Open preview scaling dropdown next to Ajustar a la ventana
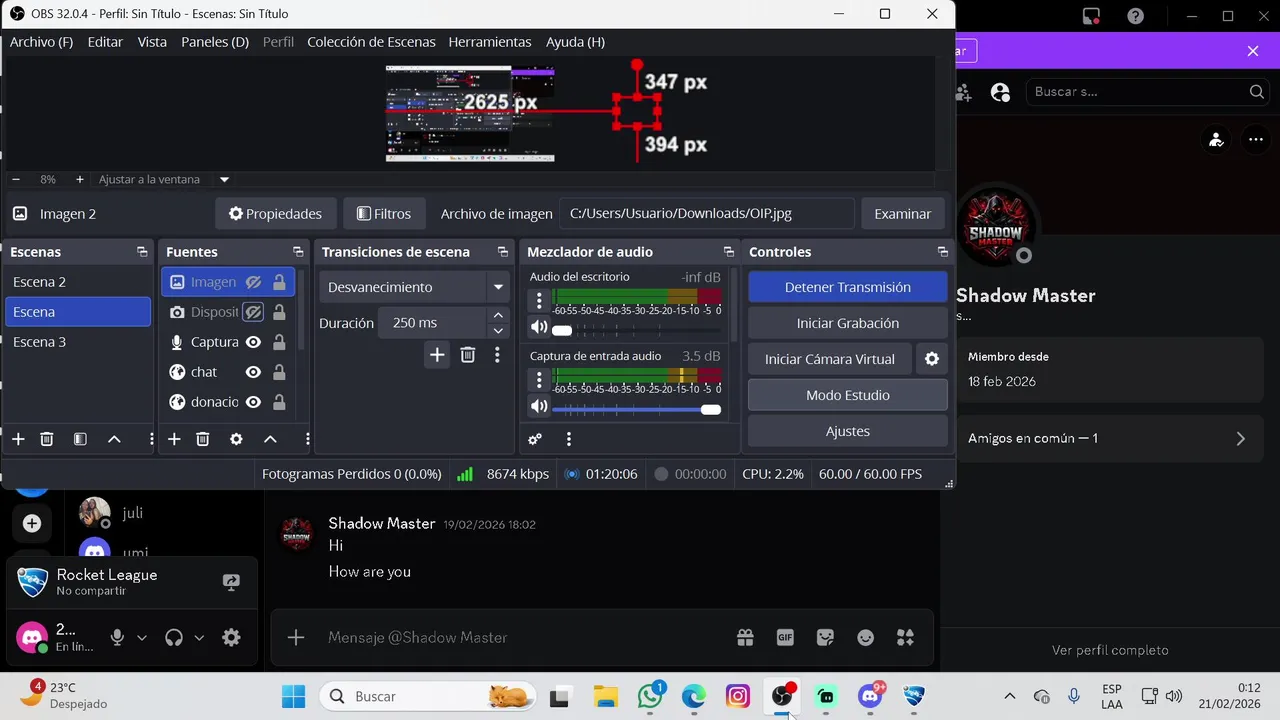 tap(225, 180)
